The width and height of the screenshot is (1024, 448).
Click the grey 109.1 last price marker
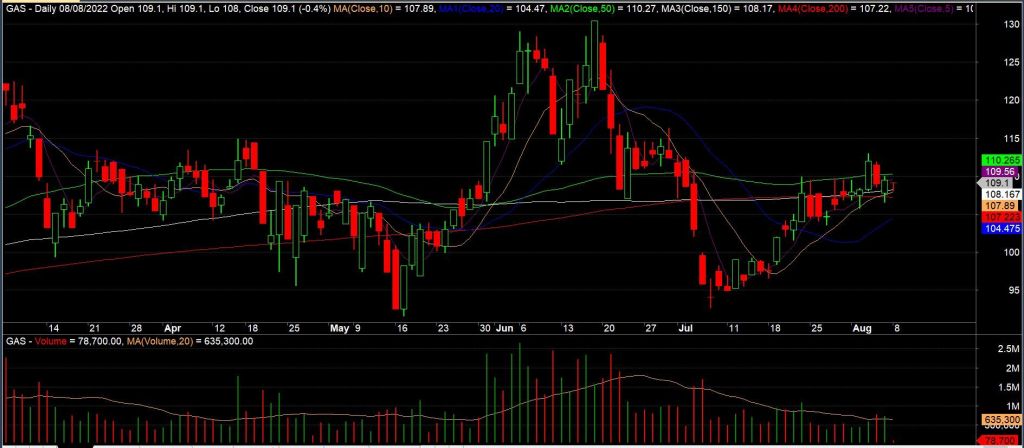coord(997,183)
